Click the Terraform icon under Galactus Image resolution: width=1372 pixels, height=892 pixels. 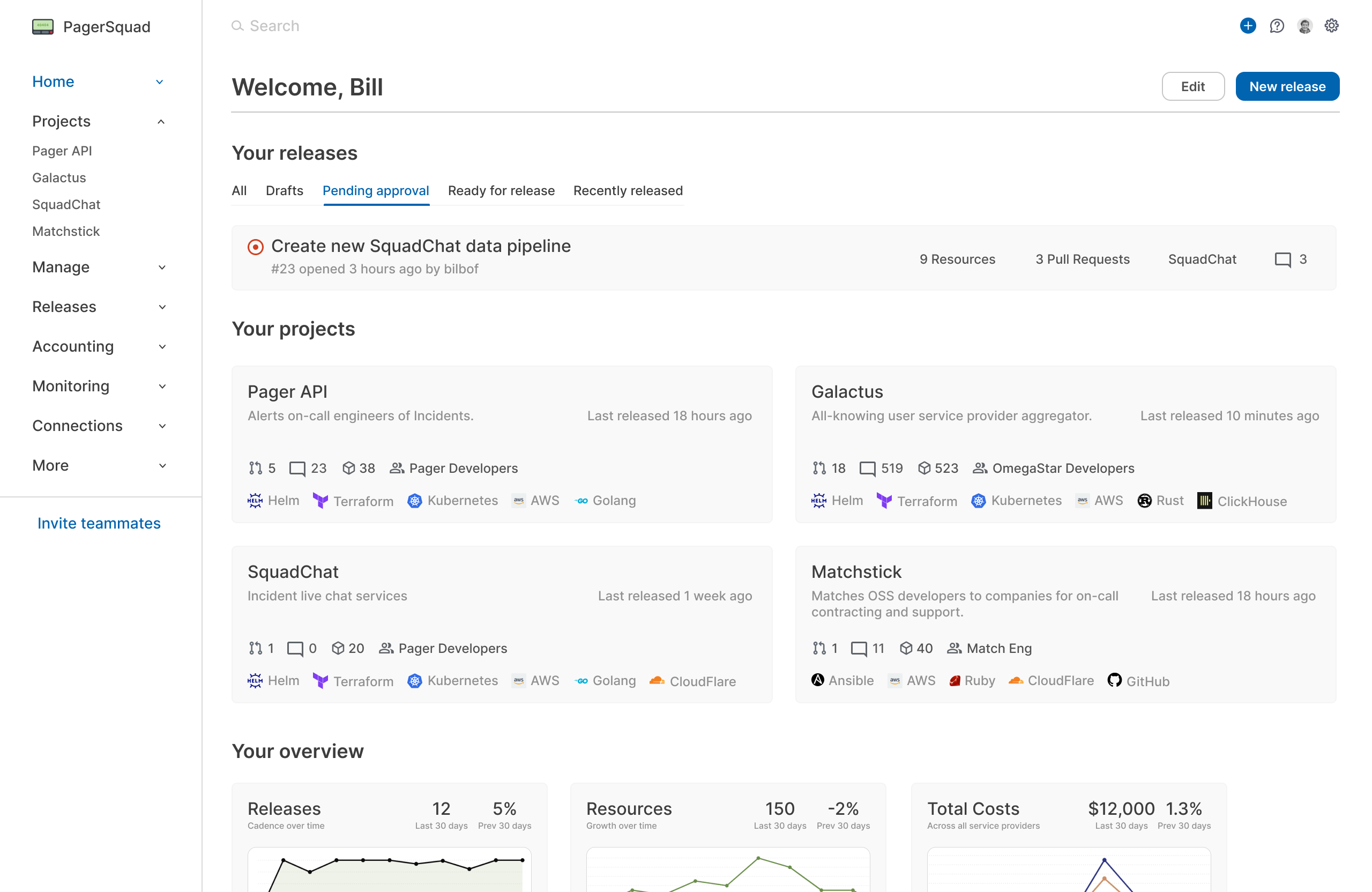884,501
